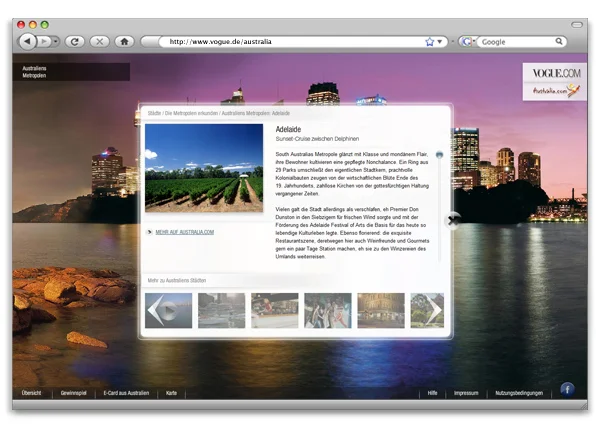Image resolution: width=600 pixels, height=430 pixels.
Task: Click the Adelaide vineyard photo
Action: pos(204,168)
